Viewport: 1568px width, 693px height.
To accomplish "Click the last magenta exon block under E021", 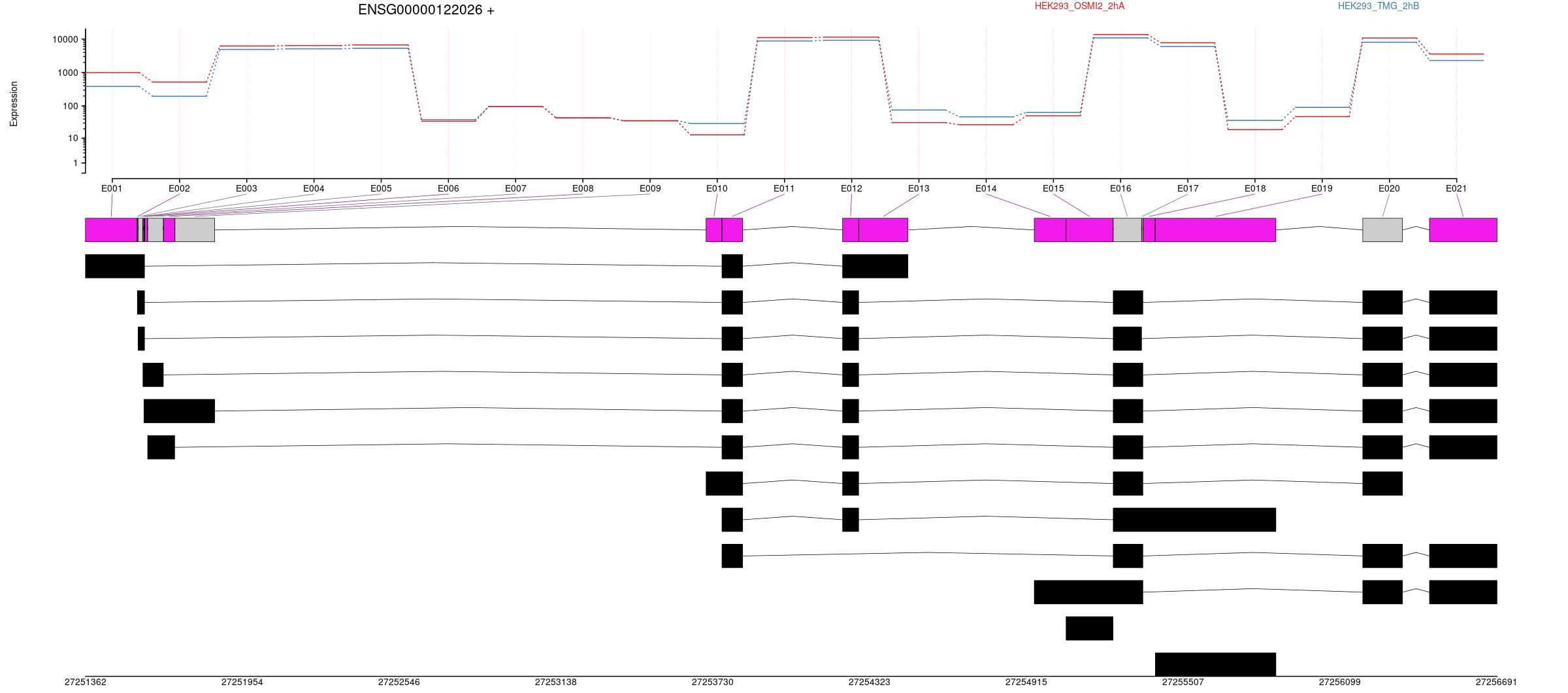I will point(1463,230).
